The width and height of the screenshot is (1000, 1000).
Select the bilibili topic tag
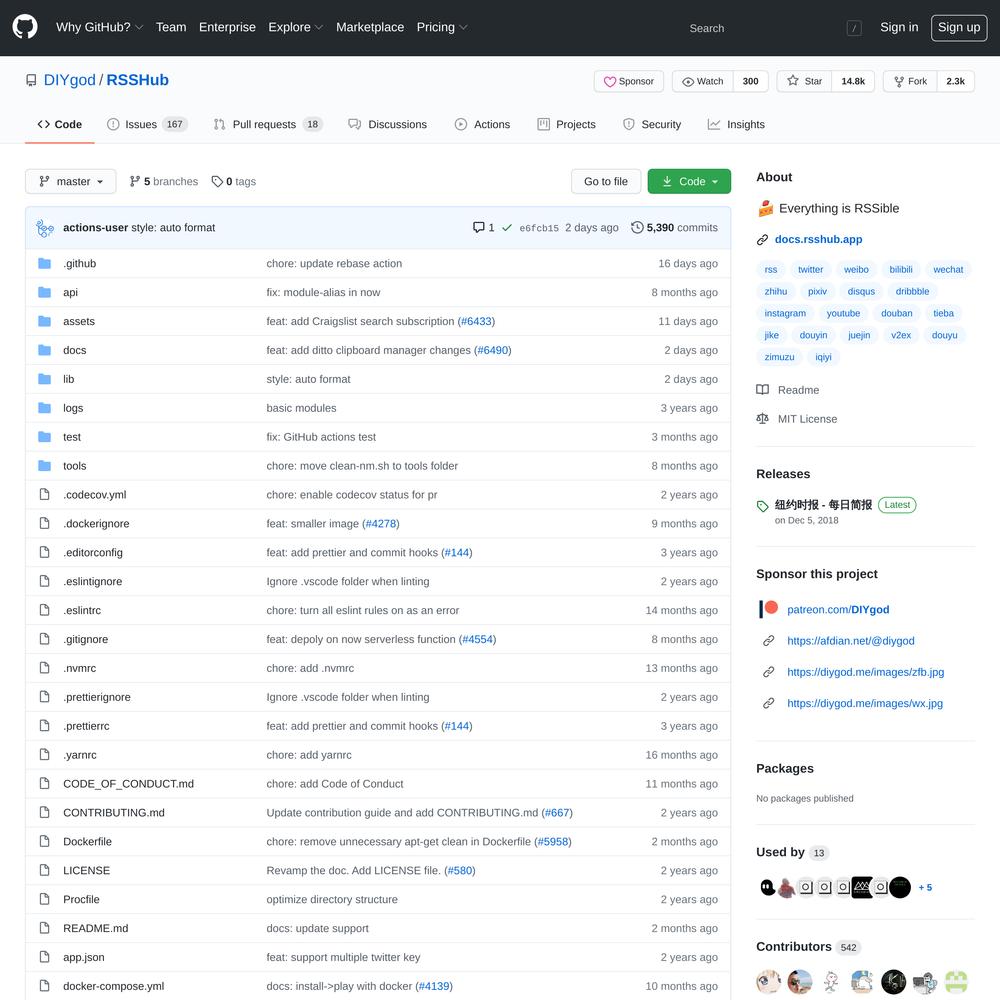tap(901, 270)
